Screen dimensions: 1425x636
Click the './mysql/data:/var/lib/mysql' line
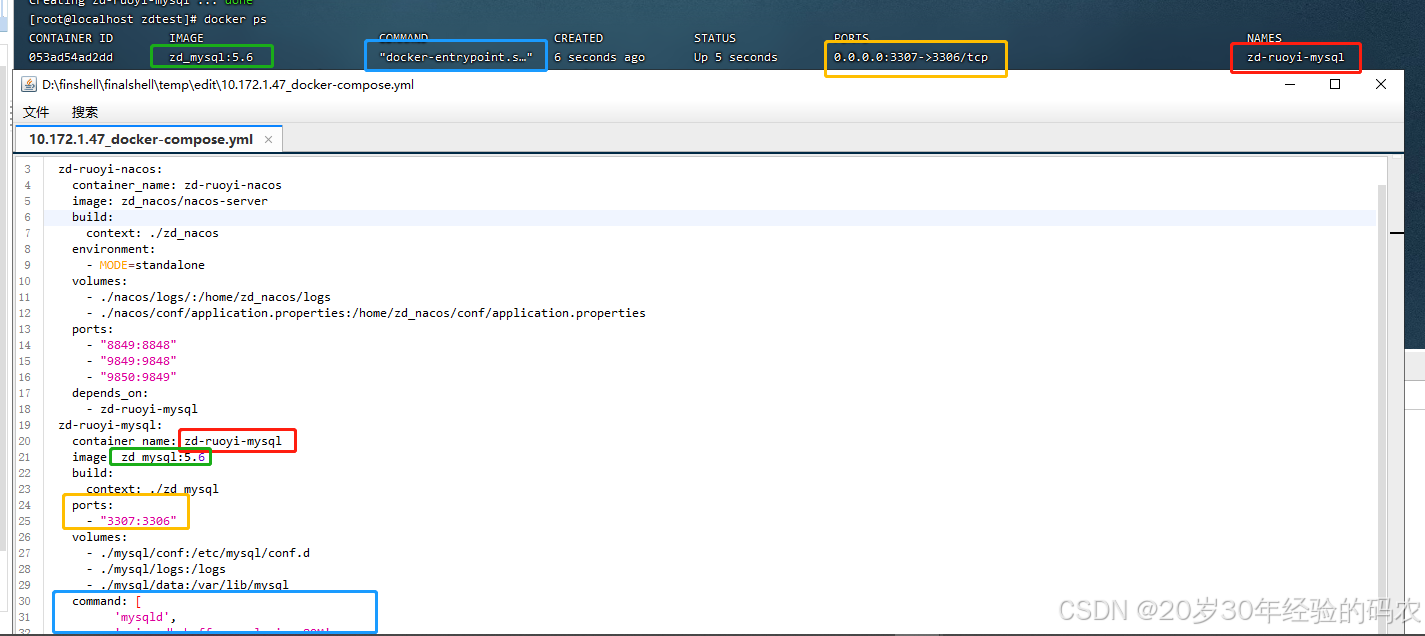pos(187,585)
